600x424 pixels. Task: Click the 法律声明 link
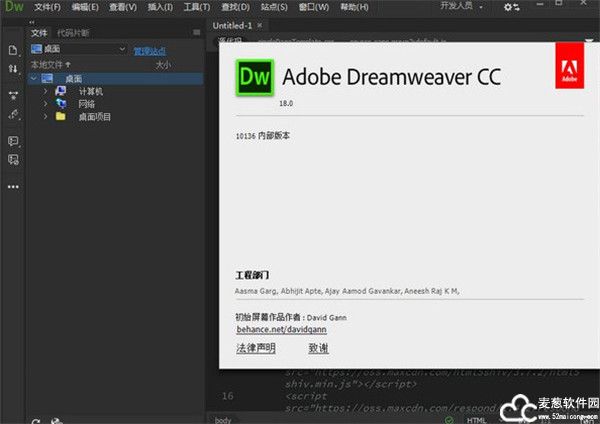coord(255,348)
